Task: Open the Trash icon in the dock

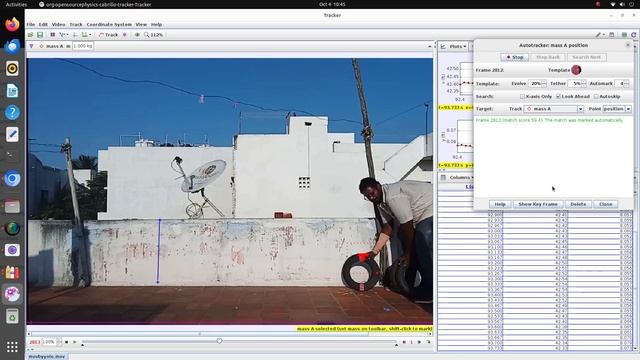Action: tap(12, 316)
